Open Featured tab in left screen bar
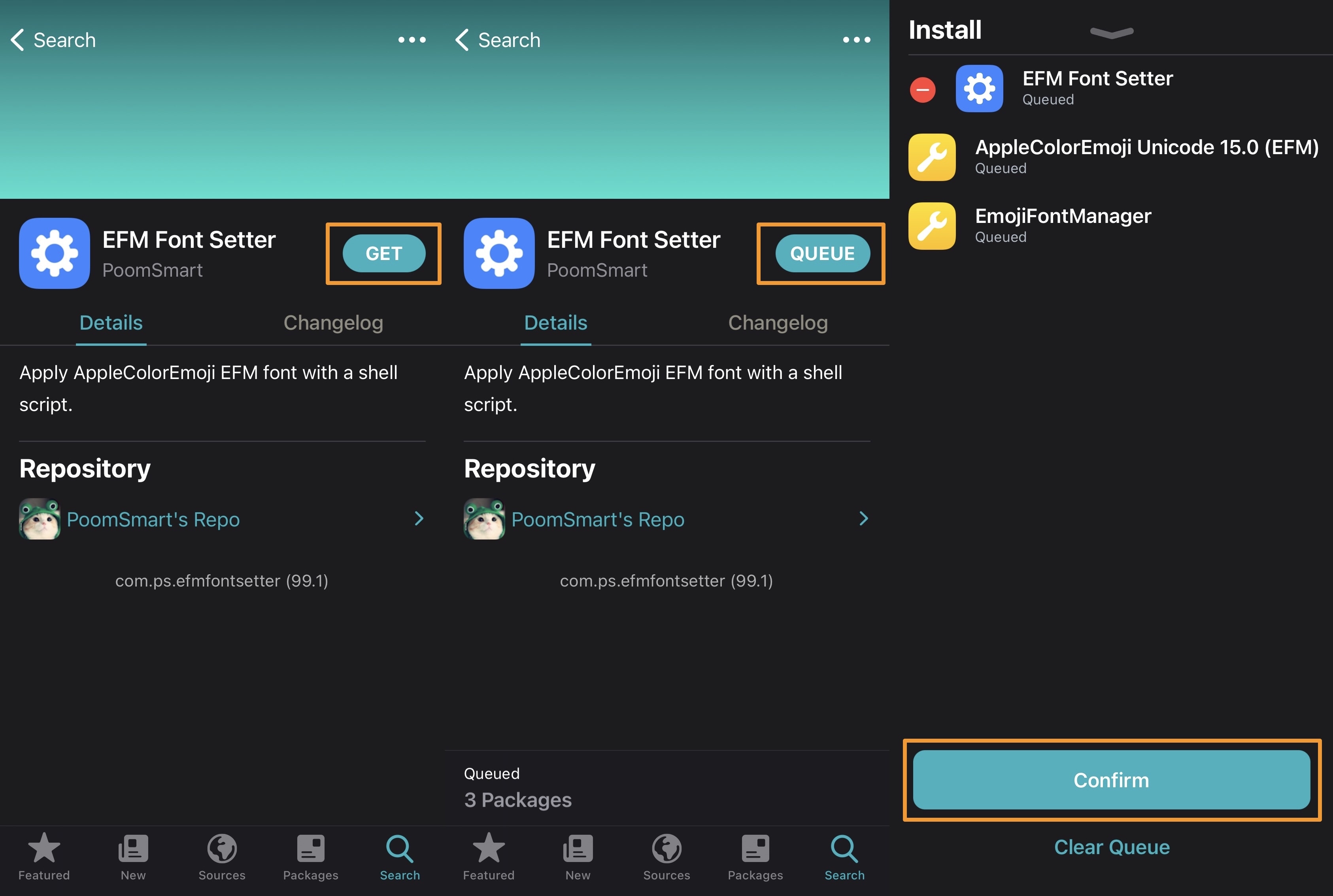1333x896 pixels. tap(44, 857)
